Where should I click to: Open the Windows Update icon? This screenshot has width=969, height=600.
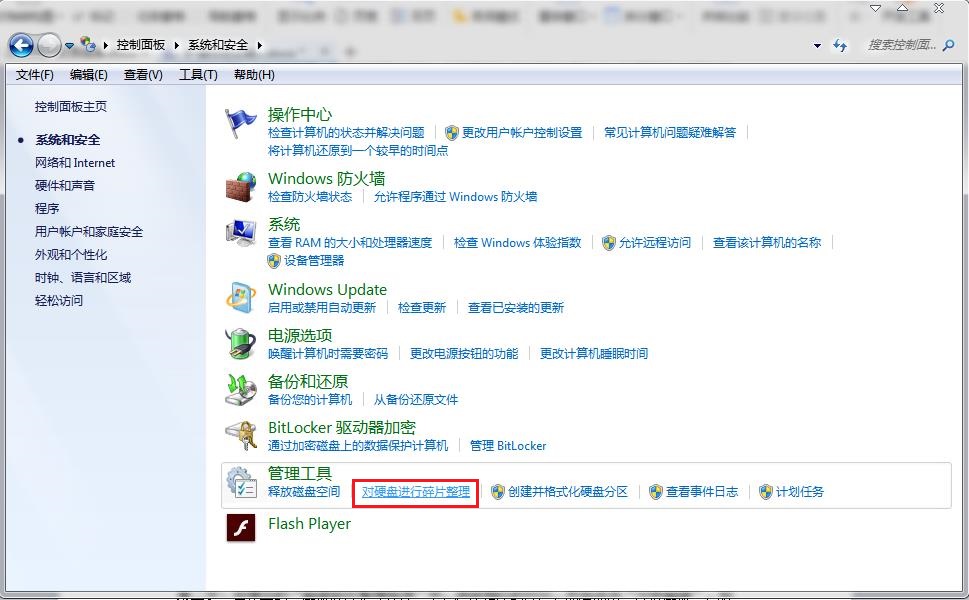(x=241, y=298)
